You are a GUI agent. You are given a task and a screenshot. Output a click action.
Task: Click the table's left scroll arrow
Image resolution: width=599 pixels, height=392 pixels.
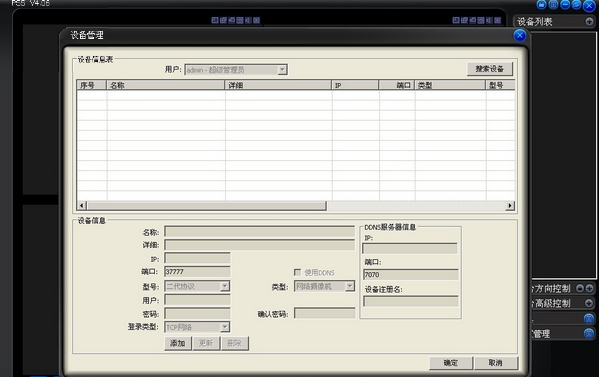pos(81,206)
